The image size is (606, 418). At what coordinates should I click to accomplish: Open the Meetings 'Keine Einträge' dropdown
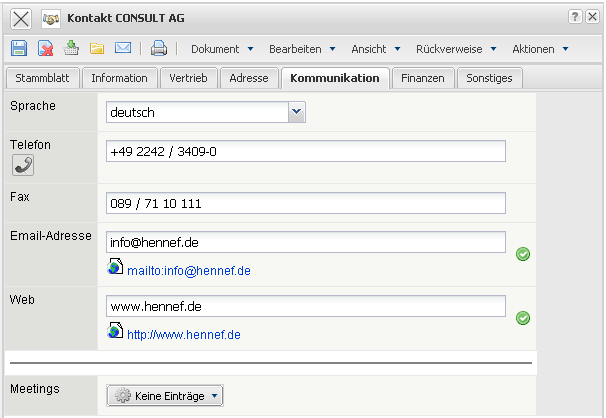click(x=165, y=396)
